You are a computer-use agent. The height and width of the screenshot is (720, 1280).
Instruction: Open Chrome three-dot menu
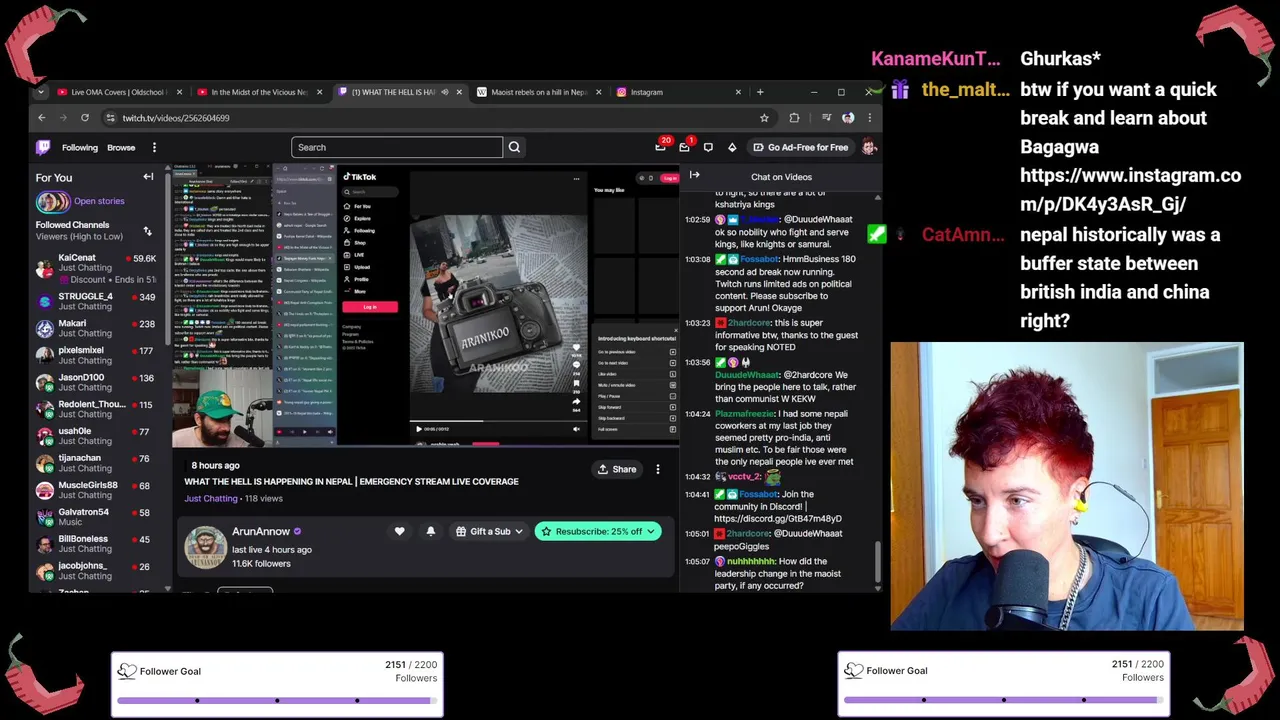pyautogui.click(x=869, y=117)
